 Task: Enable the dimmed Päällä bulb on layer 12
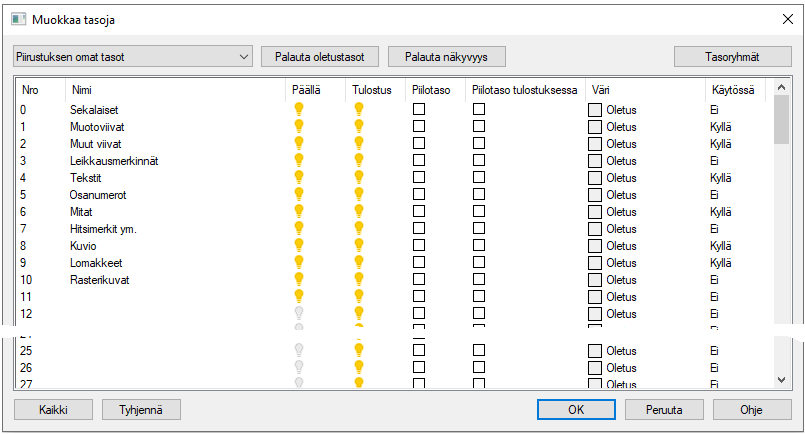pyautogui.click(x=298, y=313)
